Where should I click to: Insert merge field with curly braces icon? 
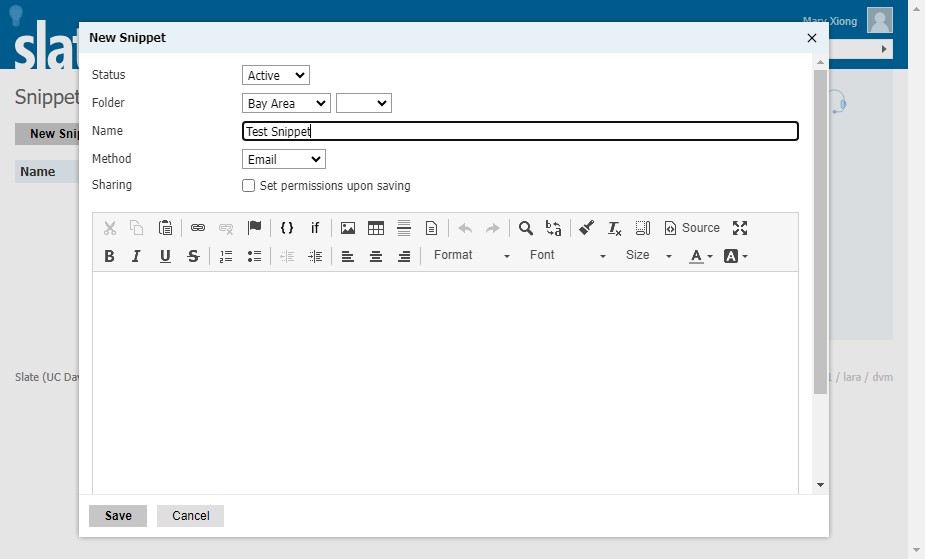(x=287, y=228)
